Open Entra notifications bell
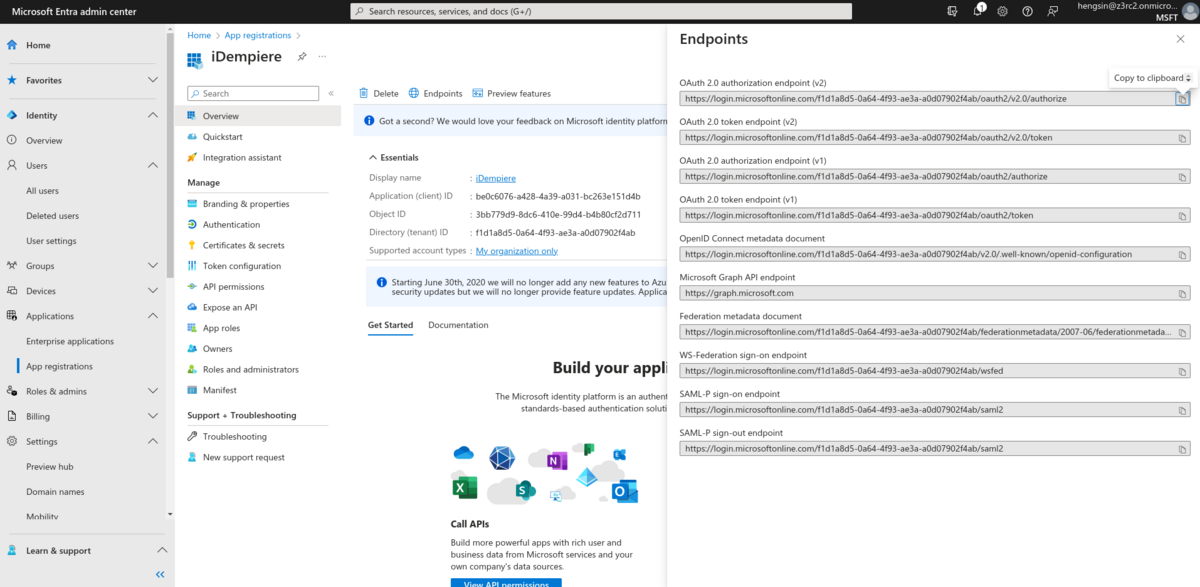1200x587 pixels. click(977, 11)
